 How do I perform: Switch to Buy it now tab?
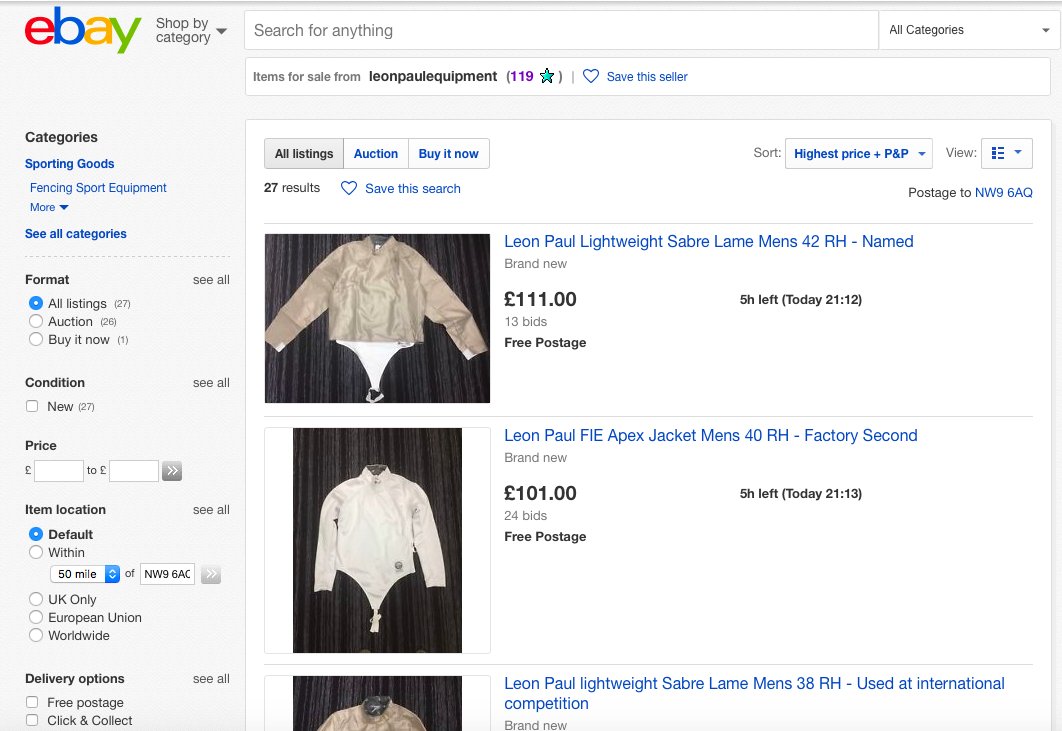448,153
